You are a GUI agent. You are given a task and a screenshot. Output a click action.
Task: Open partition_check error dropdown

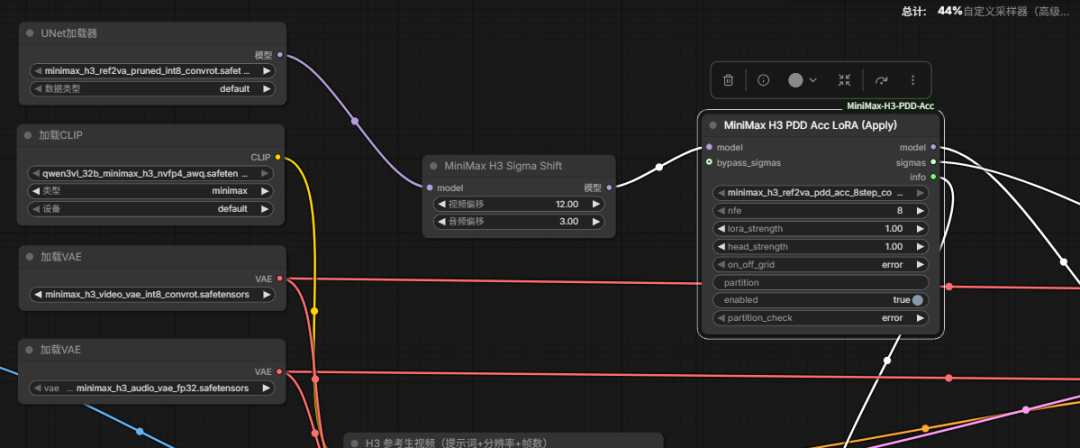pyautogui.click(x=820, y=318)
